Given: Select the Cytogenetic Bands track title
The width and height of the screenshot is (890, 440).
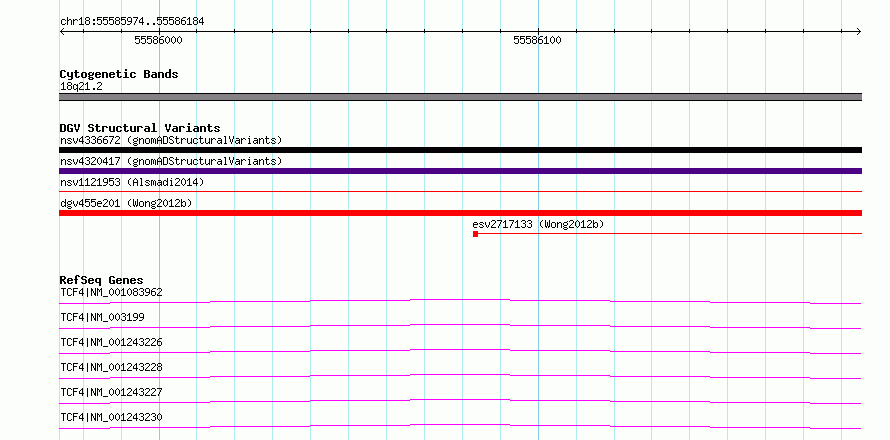Looking at the screenshot, I should [x=119, y=74].
